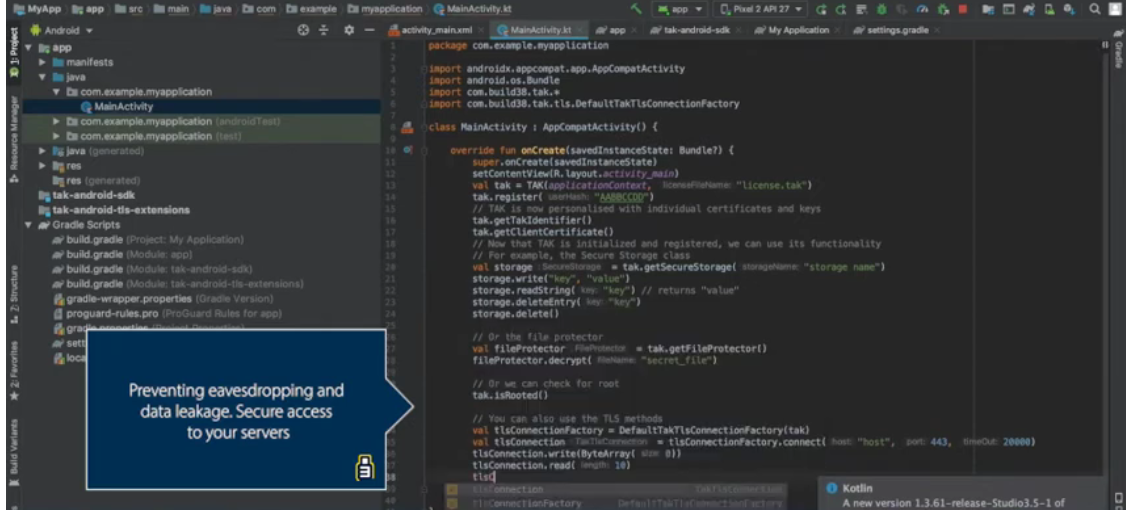
Task: Open the Resource Manager side panel
Action: [13, 139]
